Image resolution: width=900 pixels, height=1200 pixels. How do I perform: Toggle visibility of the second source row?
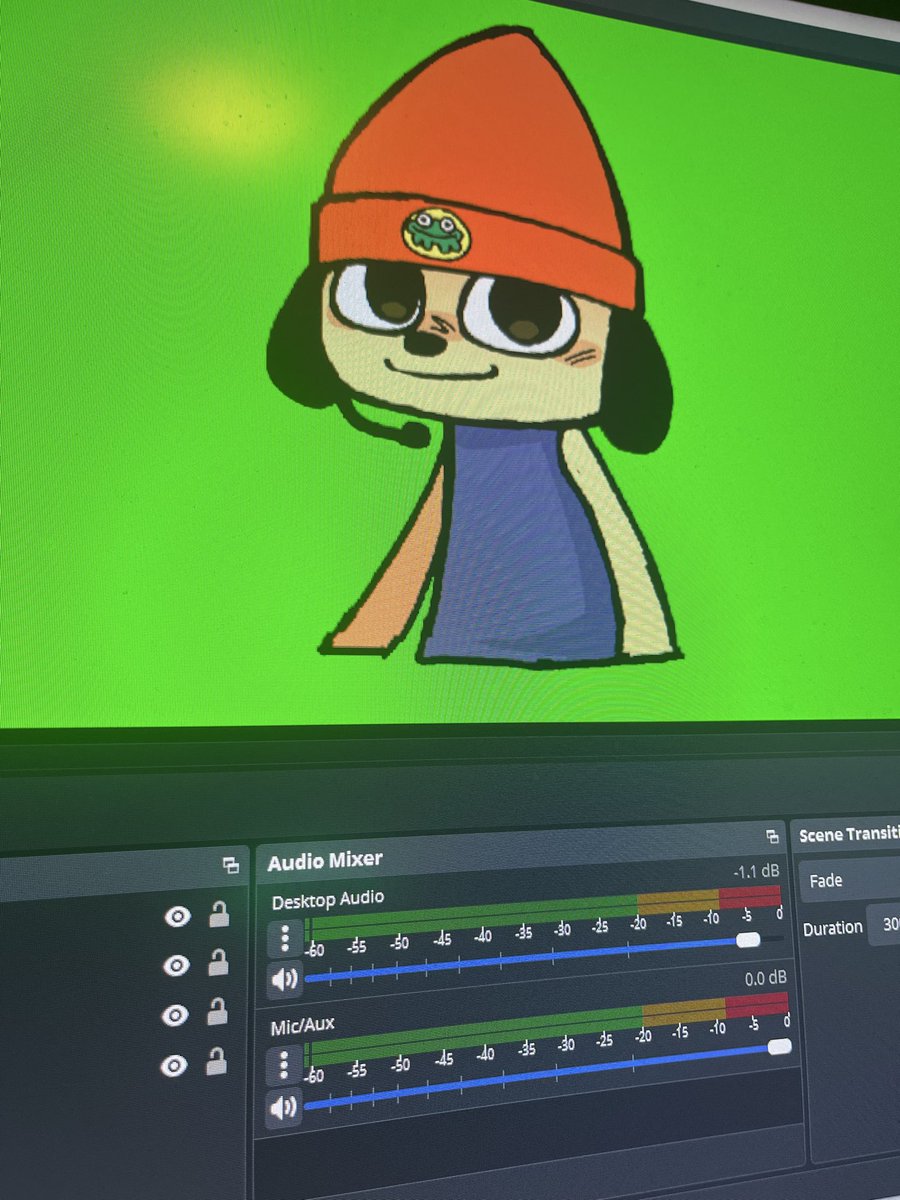pyautogui.click(x=176, y=965)
